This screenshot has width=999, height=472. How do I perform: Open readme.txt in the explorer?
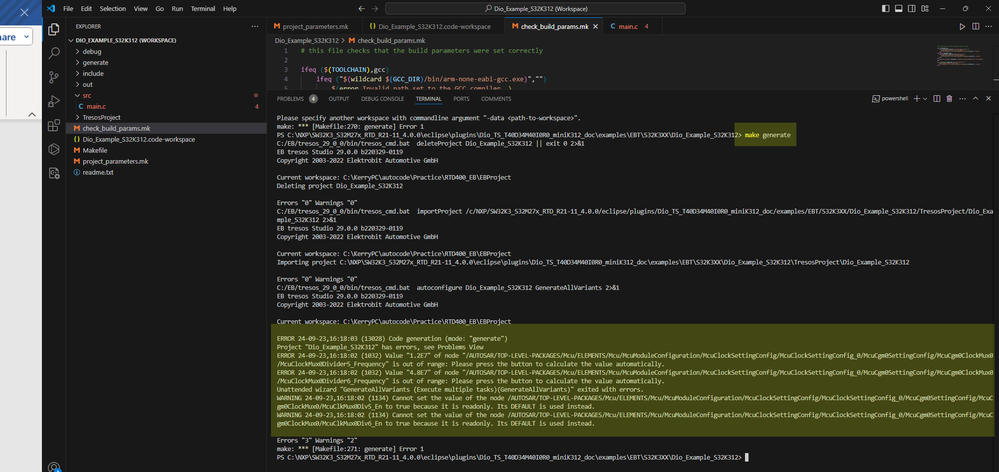[x=97, y=172]
